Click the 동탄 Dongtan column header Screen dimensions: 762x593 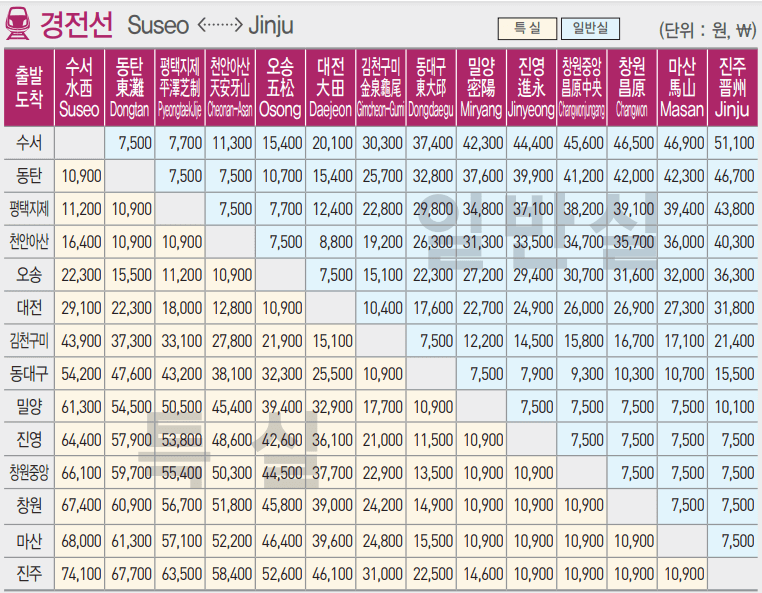pos(129,87)
